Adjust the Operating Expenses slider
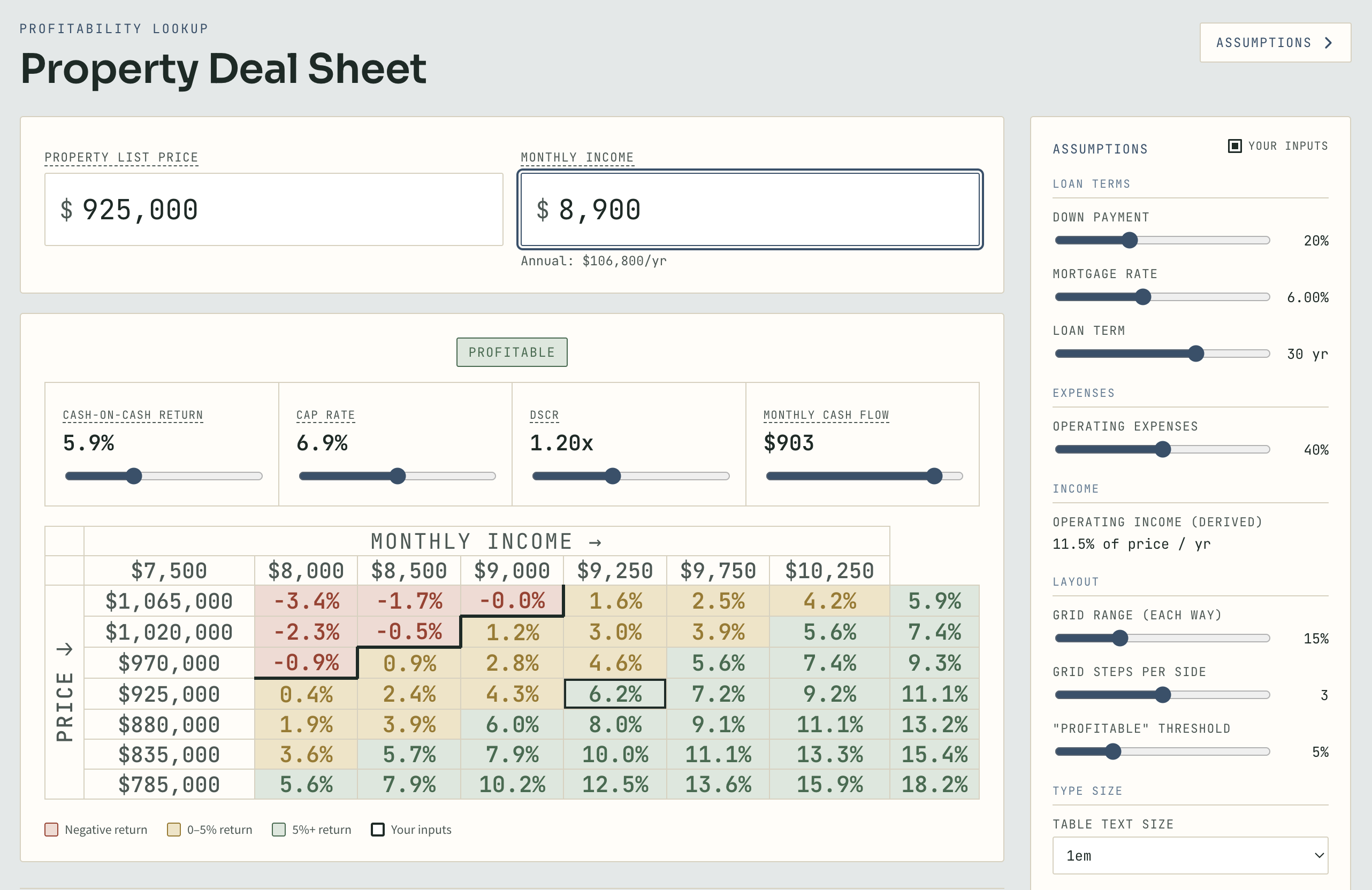 (x=1162, y=449)
